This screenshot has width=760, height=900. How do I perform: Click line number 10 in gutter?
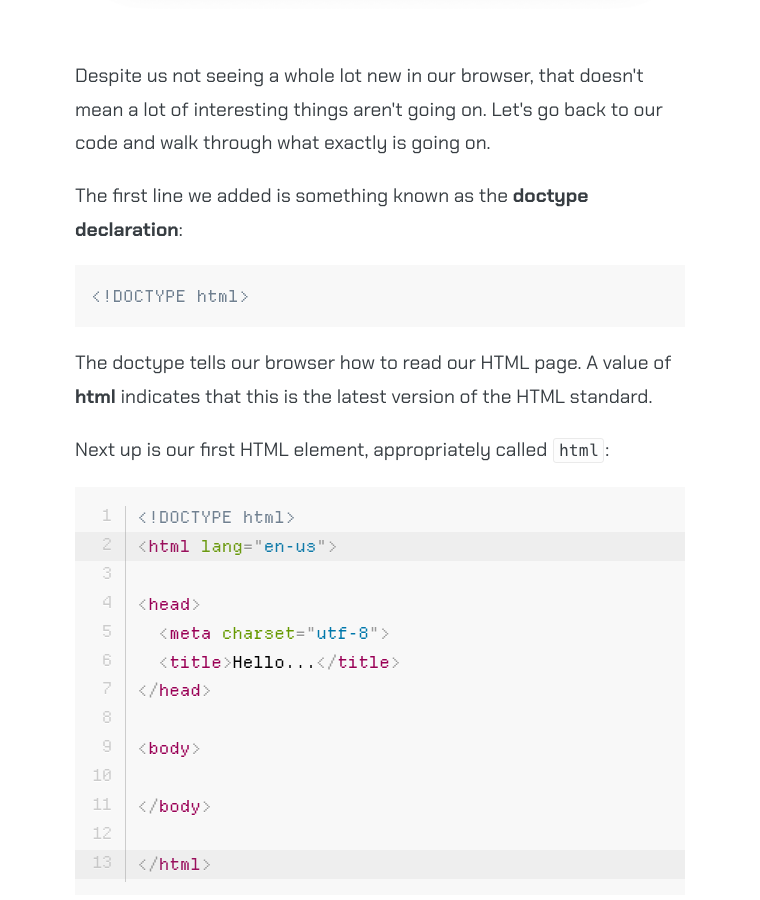click(102, 775)
